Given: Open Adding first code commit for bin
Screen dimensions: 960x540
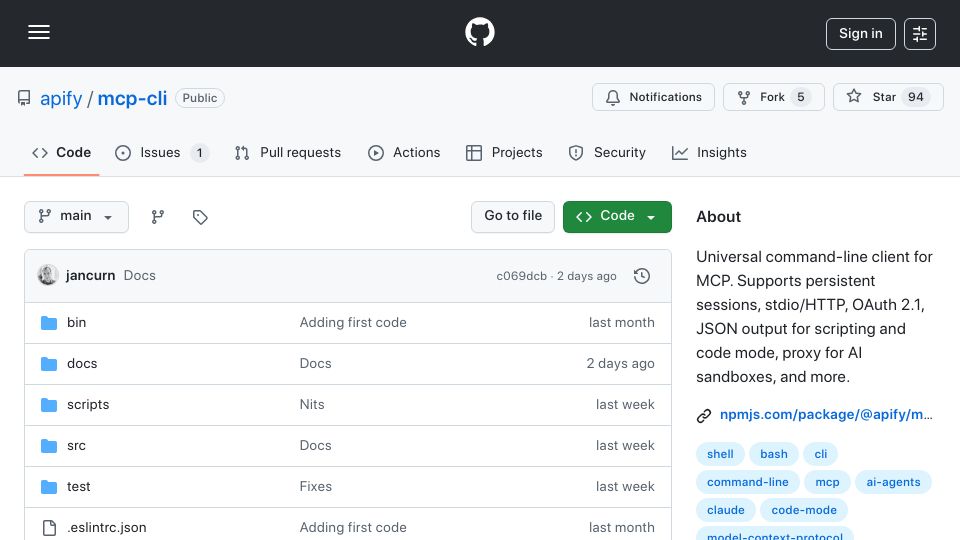Looking at the screenshot, I should tap(353, 323).
